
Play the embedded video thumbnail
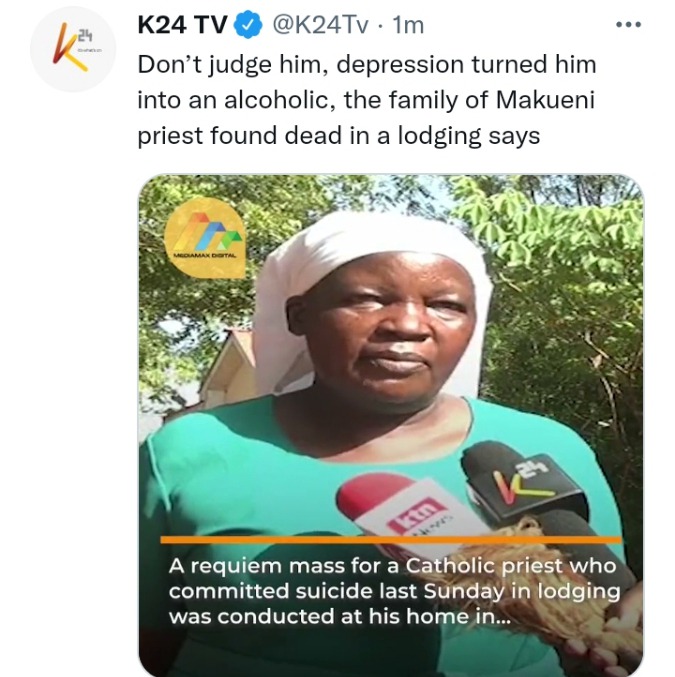(x=391, y=425)
